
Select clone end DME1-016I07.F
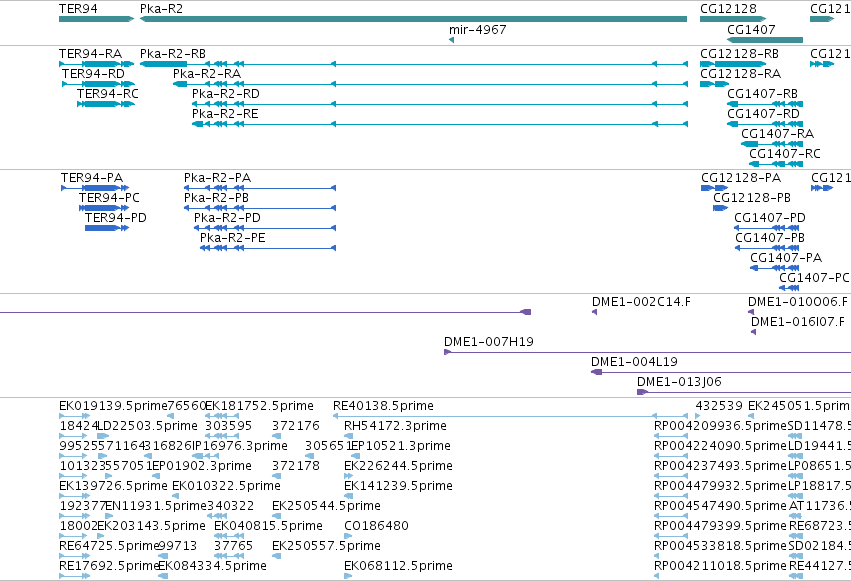(x=753, y=332)
